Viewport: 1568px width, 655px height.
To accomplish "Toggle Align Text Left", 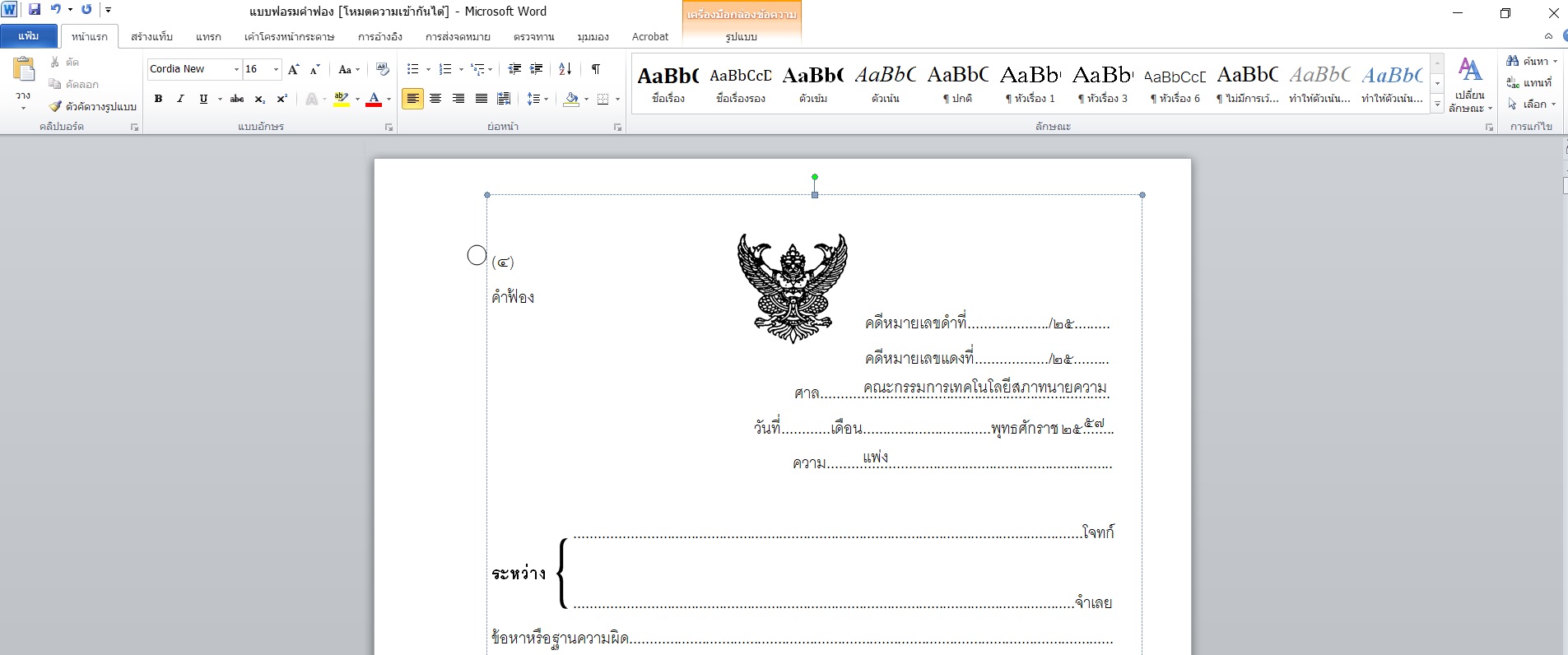I will click(412, 99).
